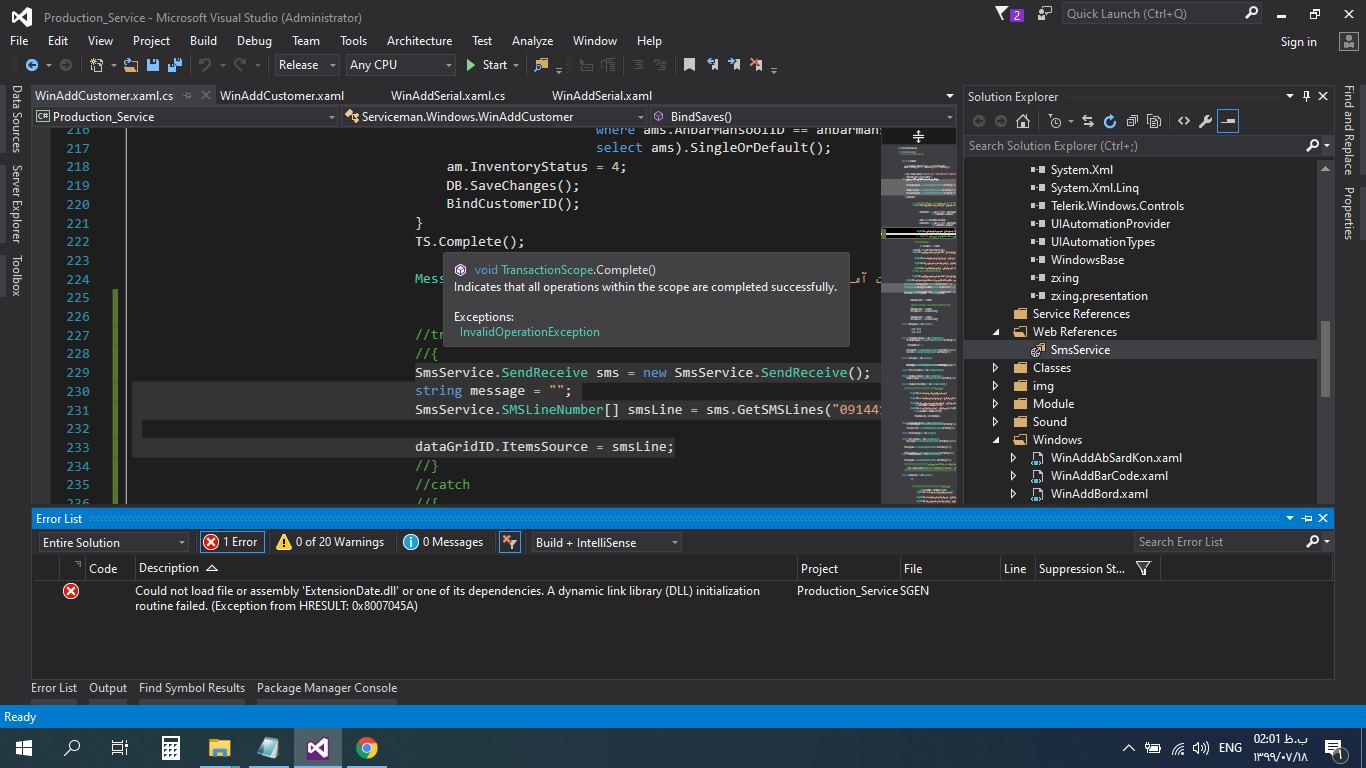
Task: Click the Quick Launch search magnifier icon
Action: (1252, 14)
